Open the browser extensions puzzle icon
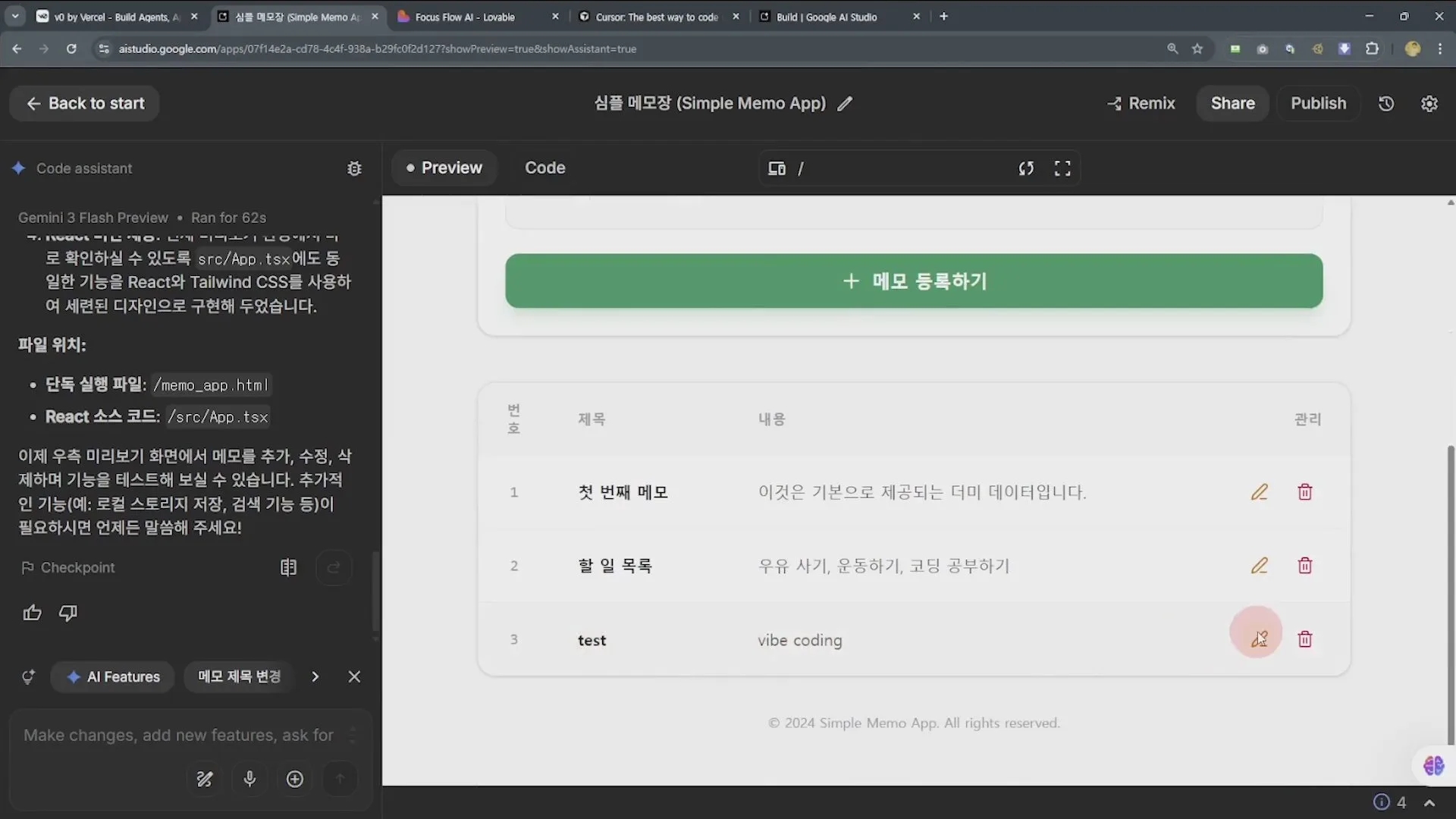 [1372, 49]
